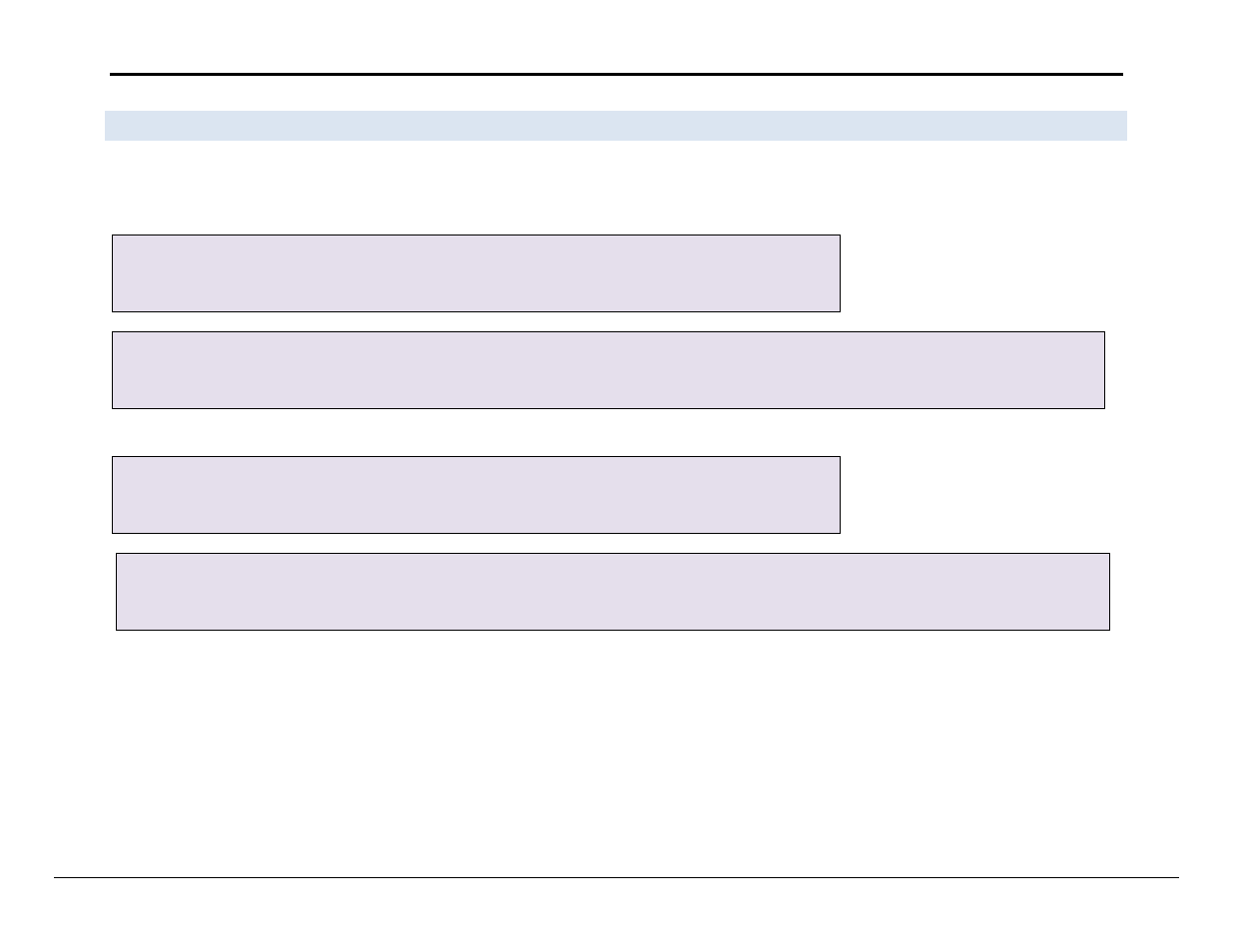Click the last wide lavender box
The height and width of the screenshot is (952, 1233).
pos(613,592)
